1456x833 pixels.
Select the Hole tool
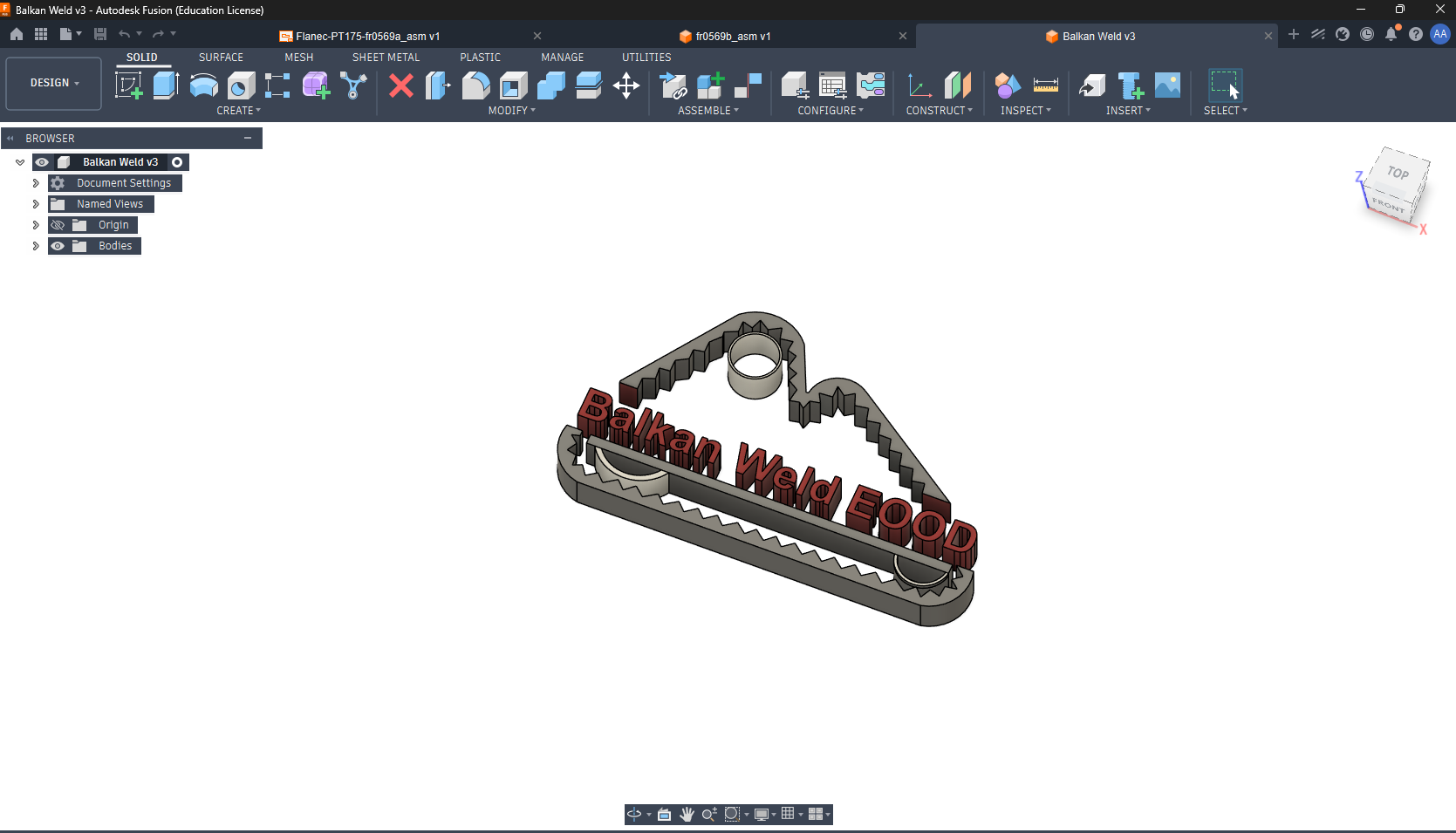click(x=241, y=85)
